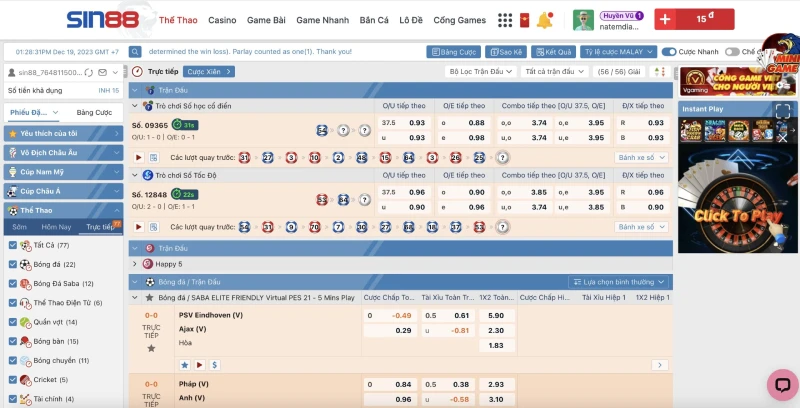
Task: Expand Cúp Nam Mỹ sidebar section
Action: [x=63, y=172]
